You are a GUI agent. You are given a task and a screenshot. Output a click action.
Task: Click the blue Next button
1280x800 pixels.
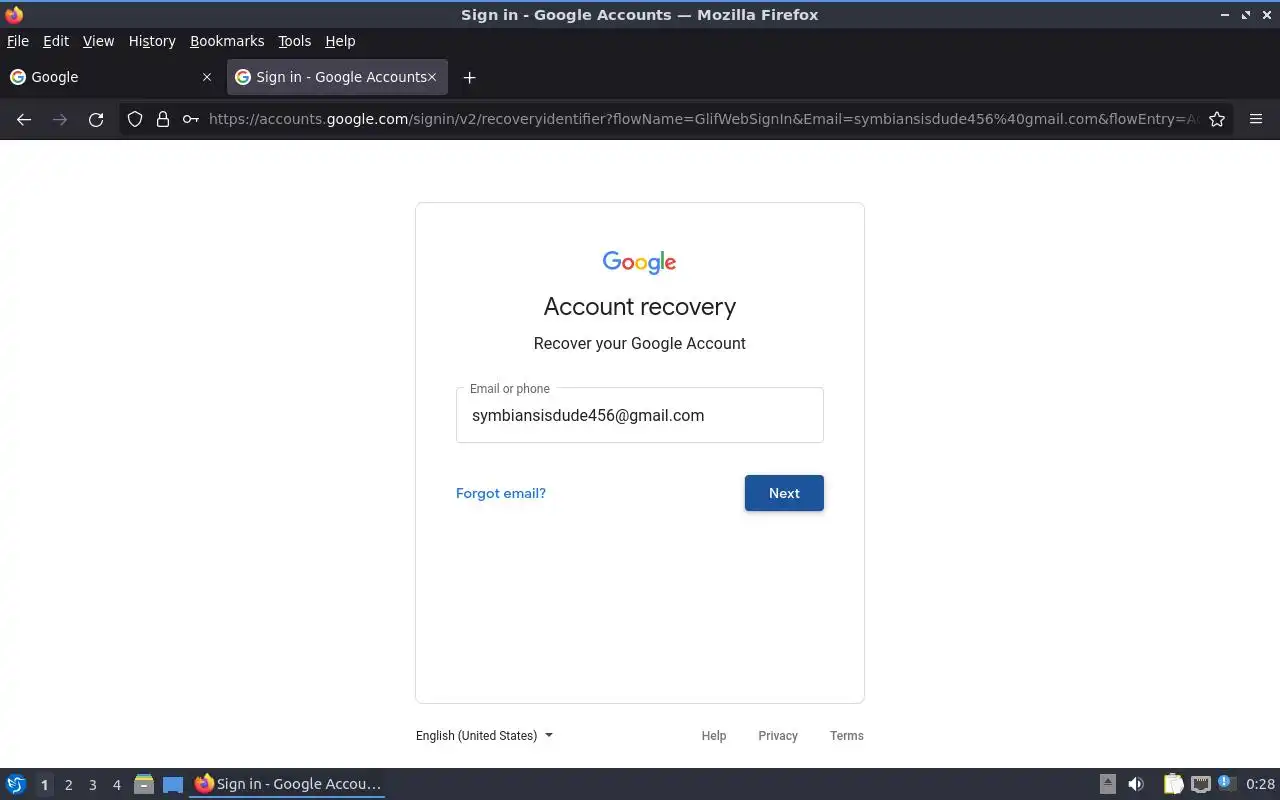coord(784,493)
